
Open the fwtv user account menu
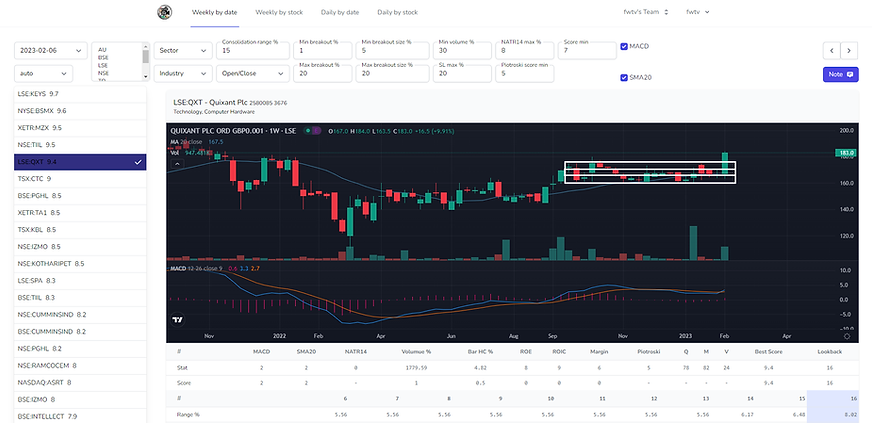pyautogui.click(x=698, y=12)
